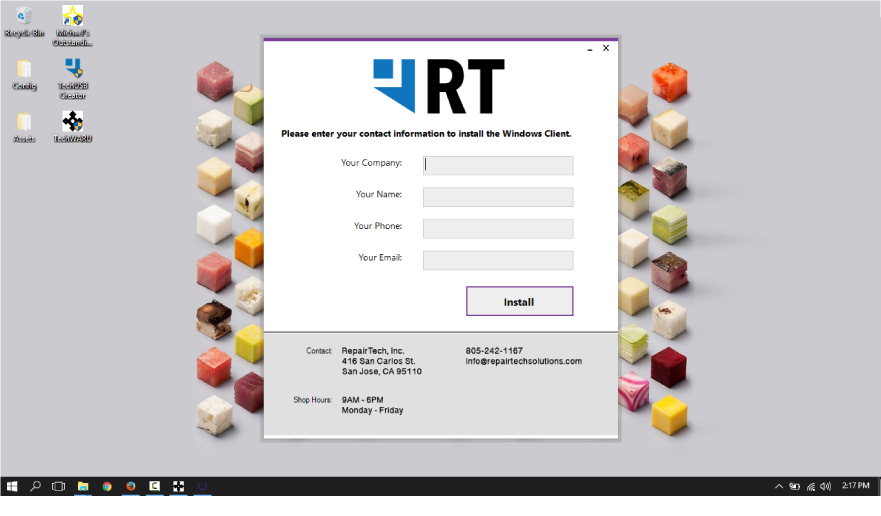Focus the Your Phone input field
The image size is (881, 516).
(x=498, y=229)
